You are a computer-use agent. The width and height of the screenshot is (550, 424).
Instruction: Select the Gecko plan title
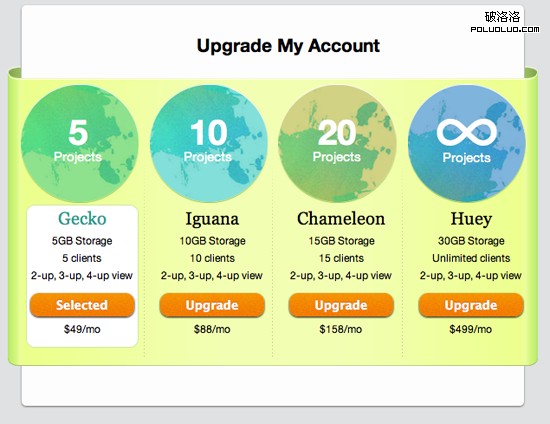[82, 218]
